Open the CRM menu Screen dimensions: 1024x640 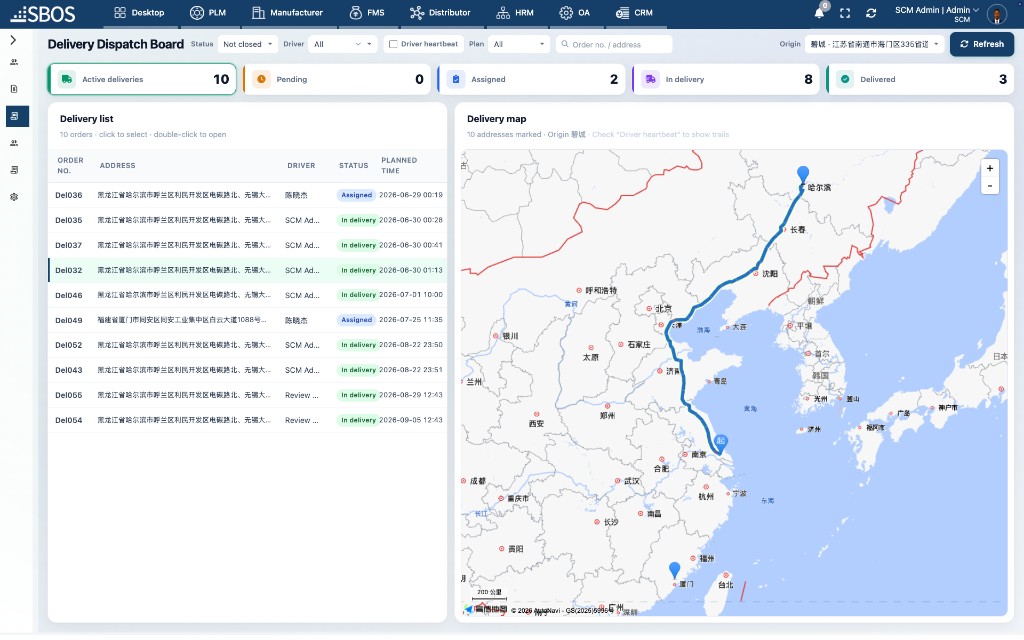(634, 12)
